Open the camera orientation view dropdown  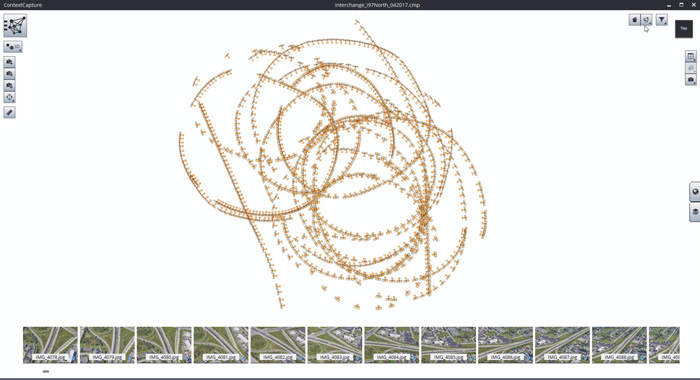[646, 20]
